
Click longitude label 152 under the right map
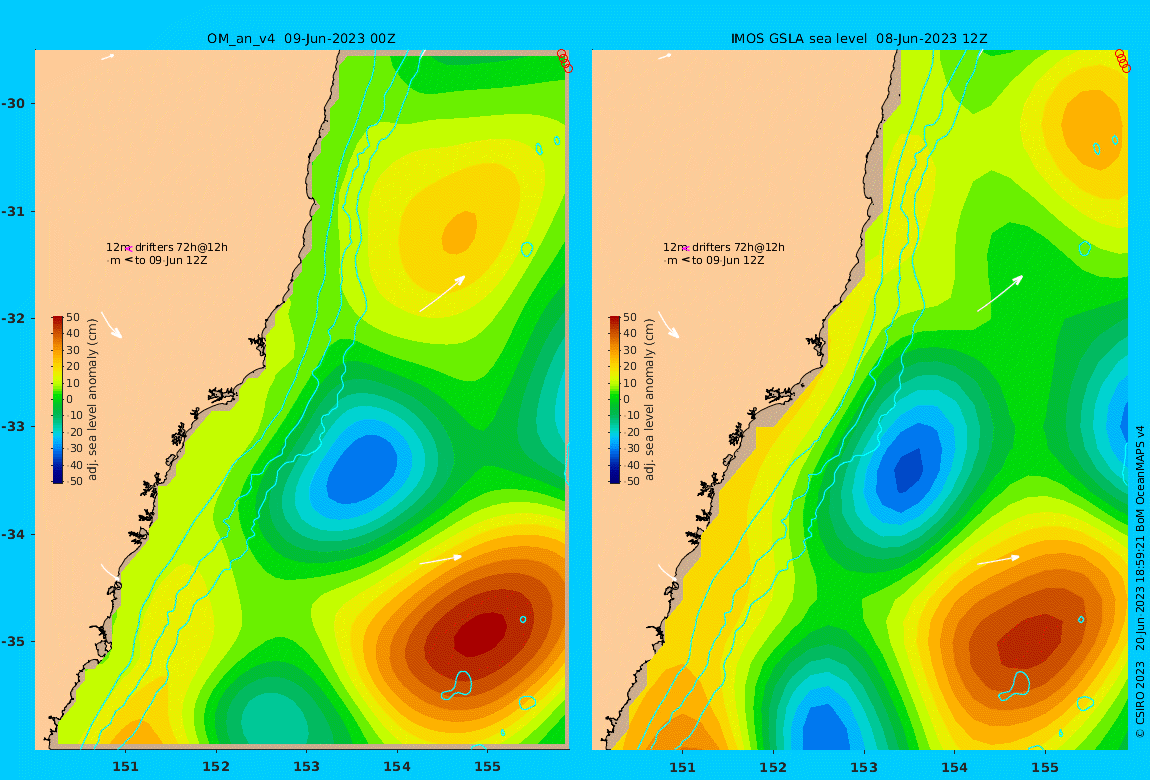(773, 767)
